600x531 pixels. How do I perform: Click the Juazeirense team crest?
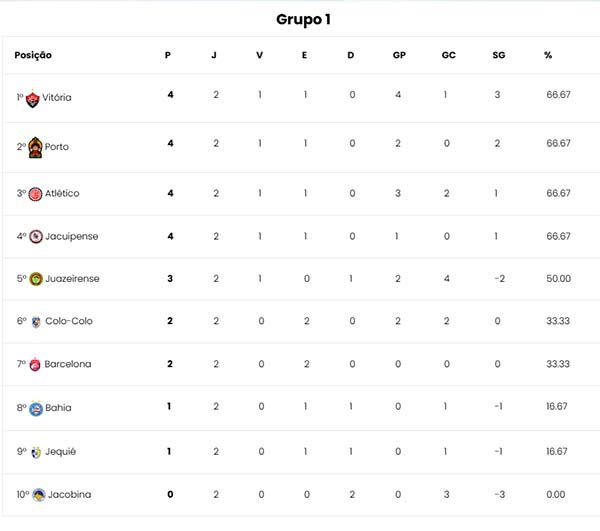point(36,279)
